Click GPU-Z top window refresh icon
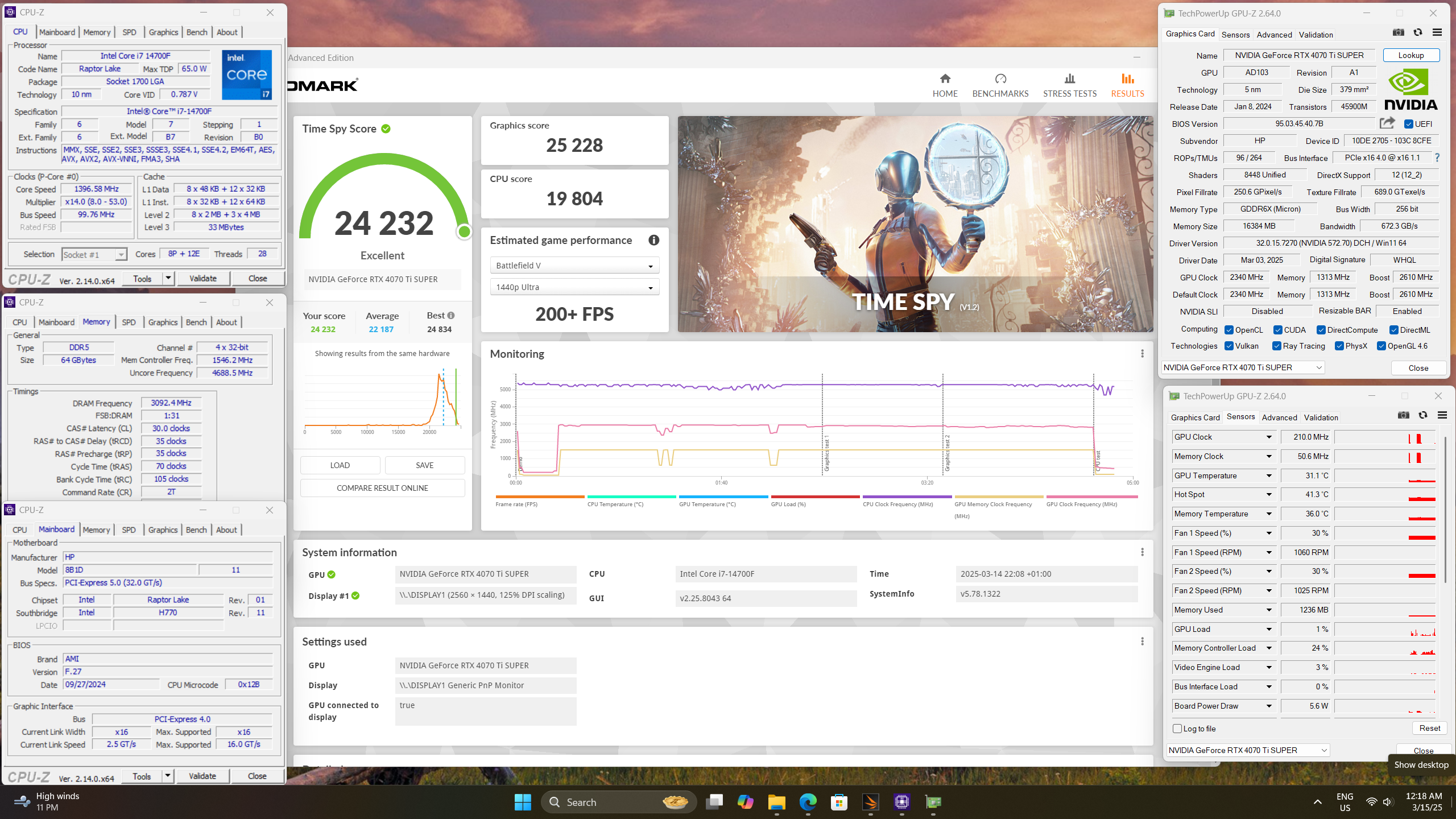This screenshot has width=1456, height=819. click(1418, 33)
